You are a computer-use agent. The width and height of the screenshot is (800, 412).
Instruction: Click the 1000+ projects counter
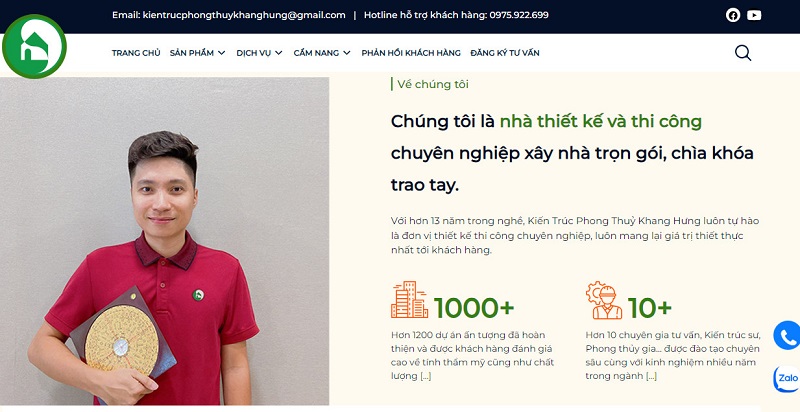(x=474, y=307)
